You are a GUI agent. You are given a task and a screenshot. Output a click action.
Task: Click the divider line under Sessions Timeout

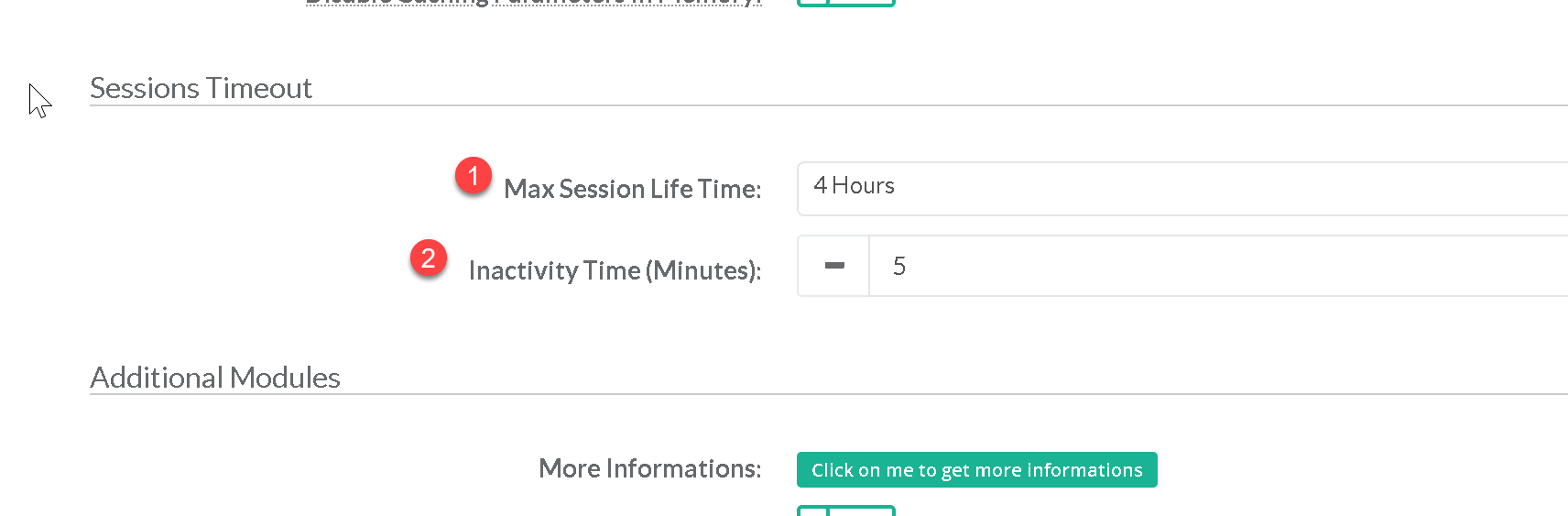[824, 105]
